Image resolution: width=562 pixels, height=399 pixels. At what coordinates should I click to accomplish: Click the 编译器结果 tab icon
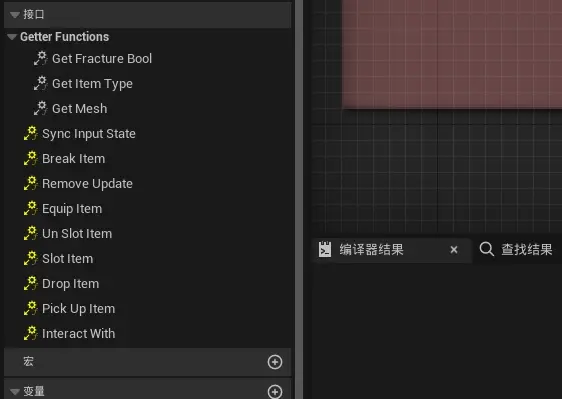click(325, 250)
